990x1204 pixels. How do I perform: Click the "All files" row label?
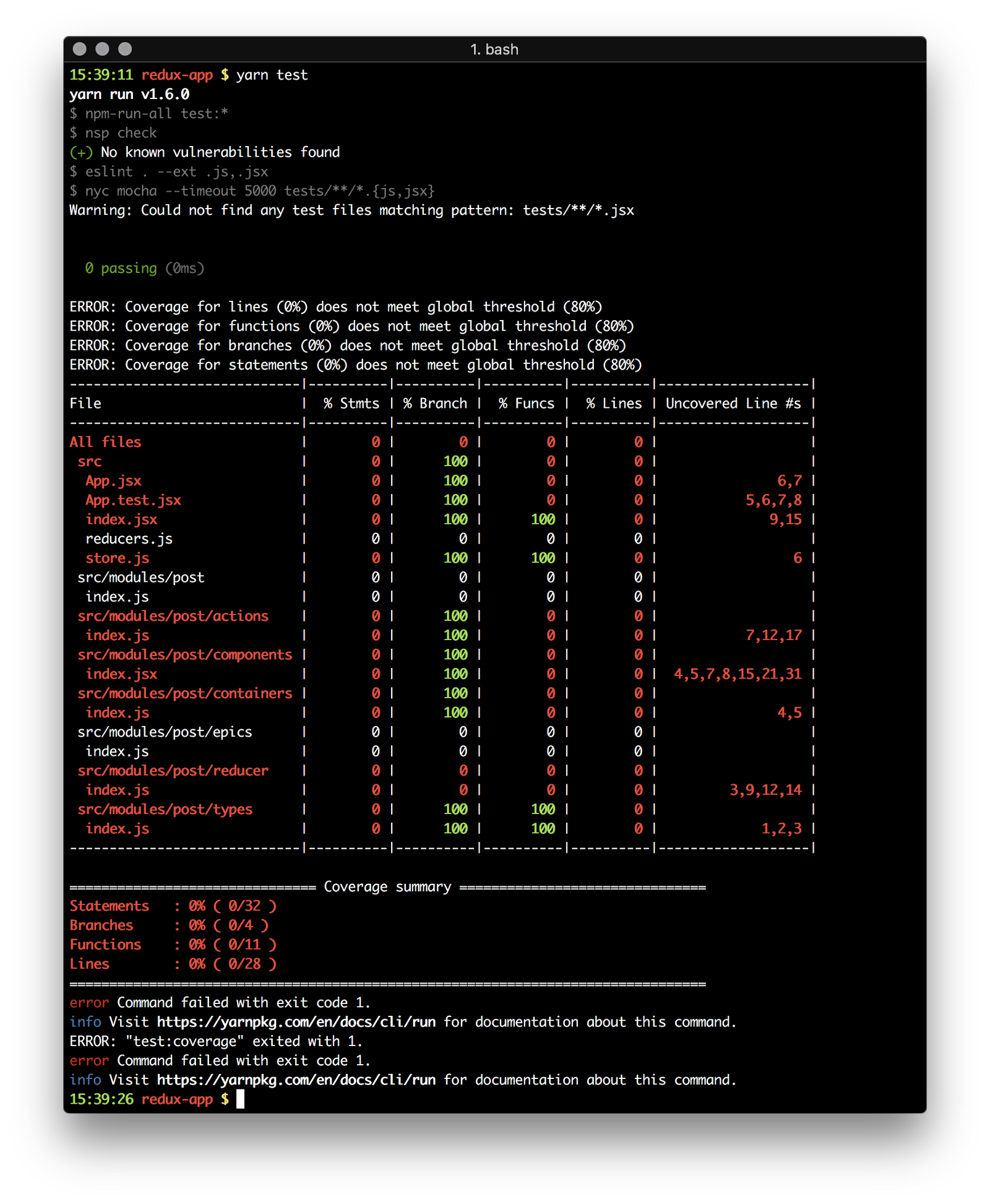105,442
